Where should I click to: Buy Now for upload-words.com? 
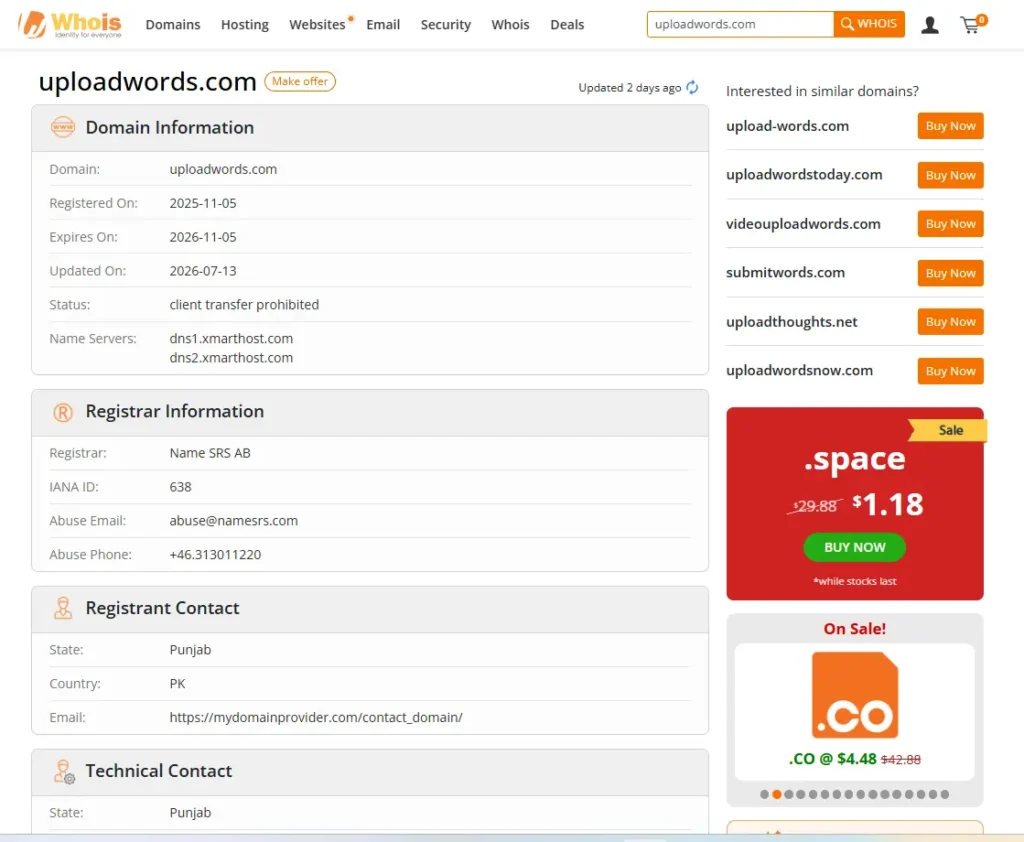pyautogui.click(x=950, y=126)
